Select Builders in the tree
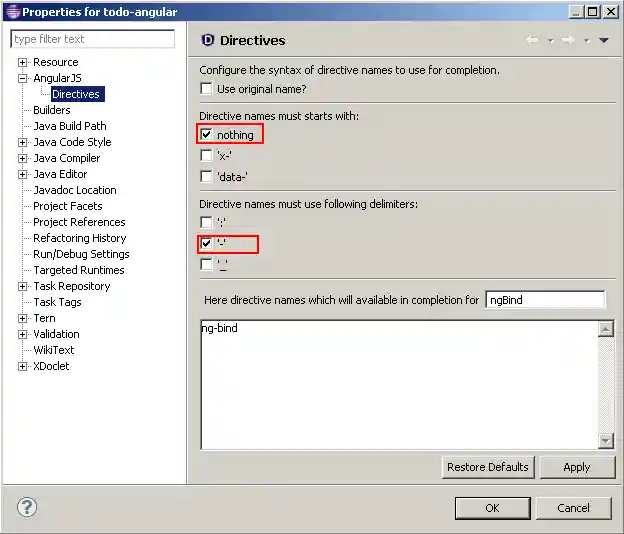Viewport: 624px width, 534px height. point(52,110)
